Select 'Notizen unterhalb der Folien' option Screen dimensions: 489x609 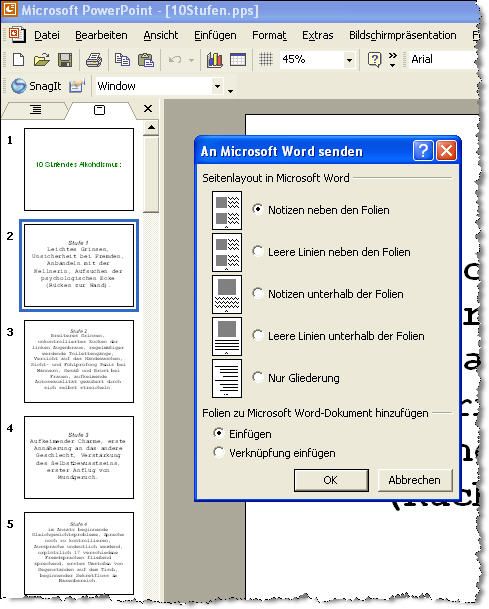pyautogui.click(x=258, y=293)
